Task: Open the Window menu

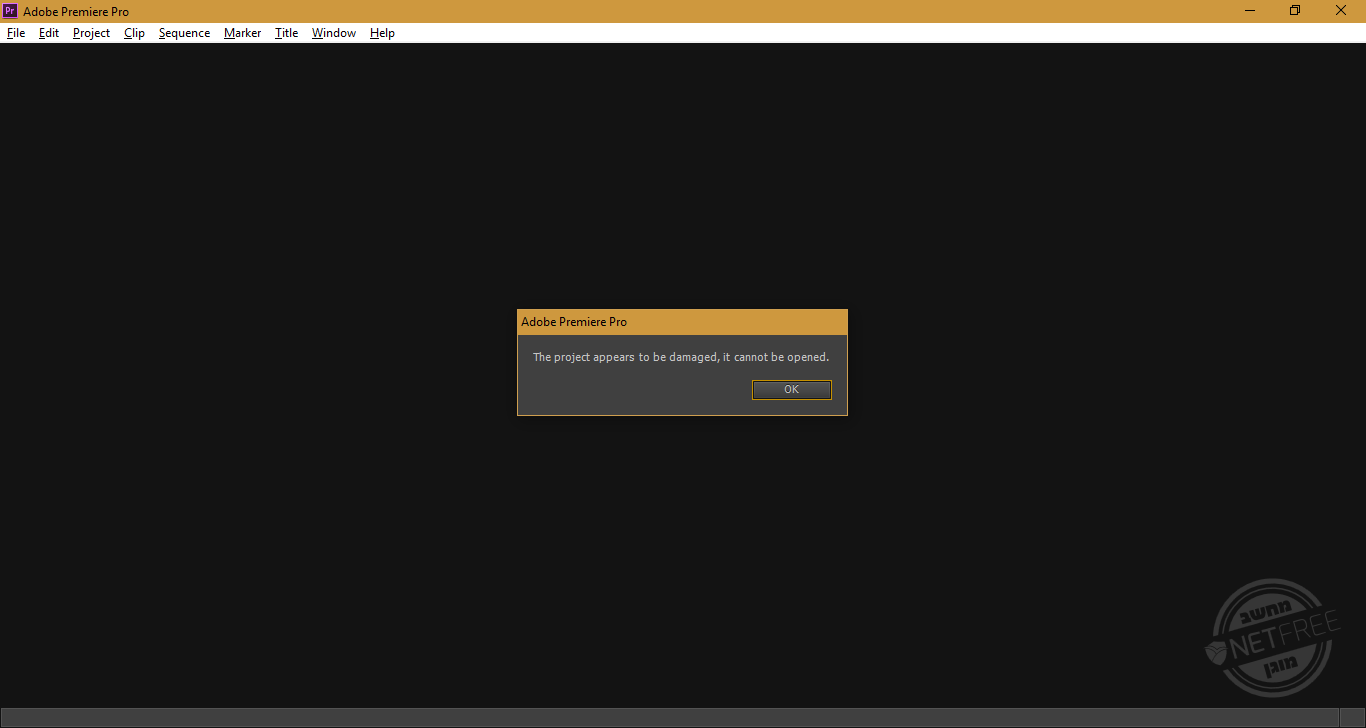Action: (333, 33)
